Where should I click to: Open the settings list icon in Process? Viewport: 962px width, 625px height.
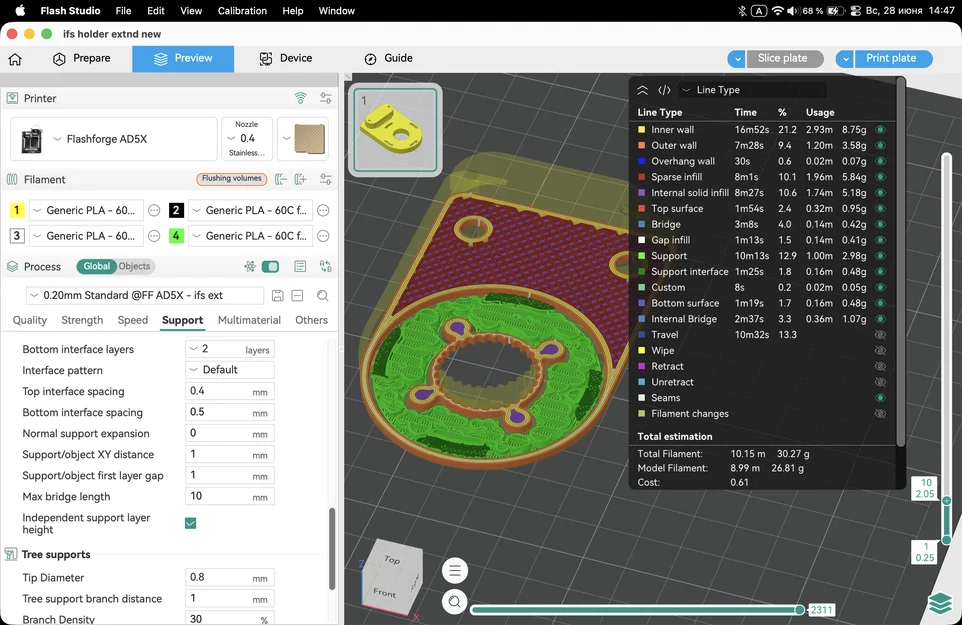pos(300,266)
